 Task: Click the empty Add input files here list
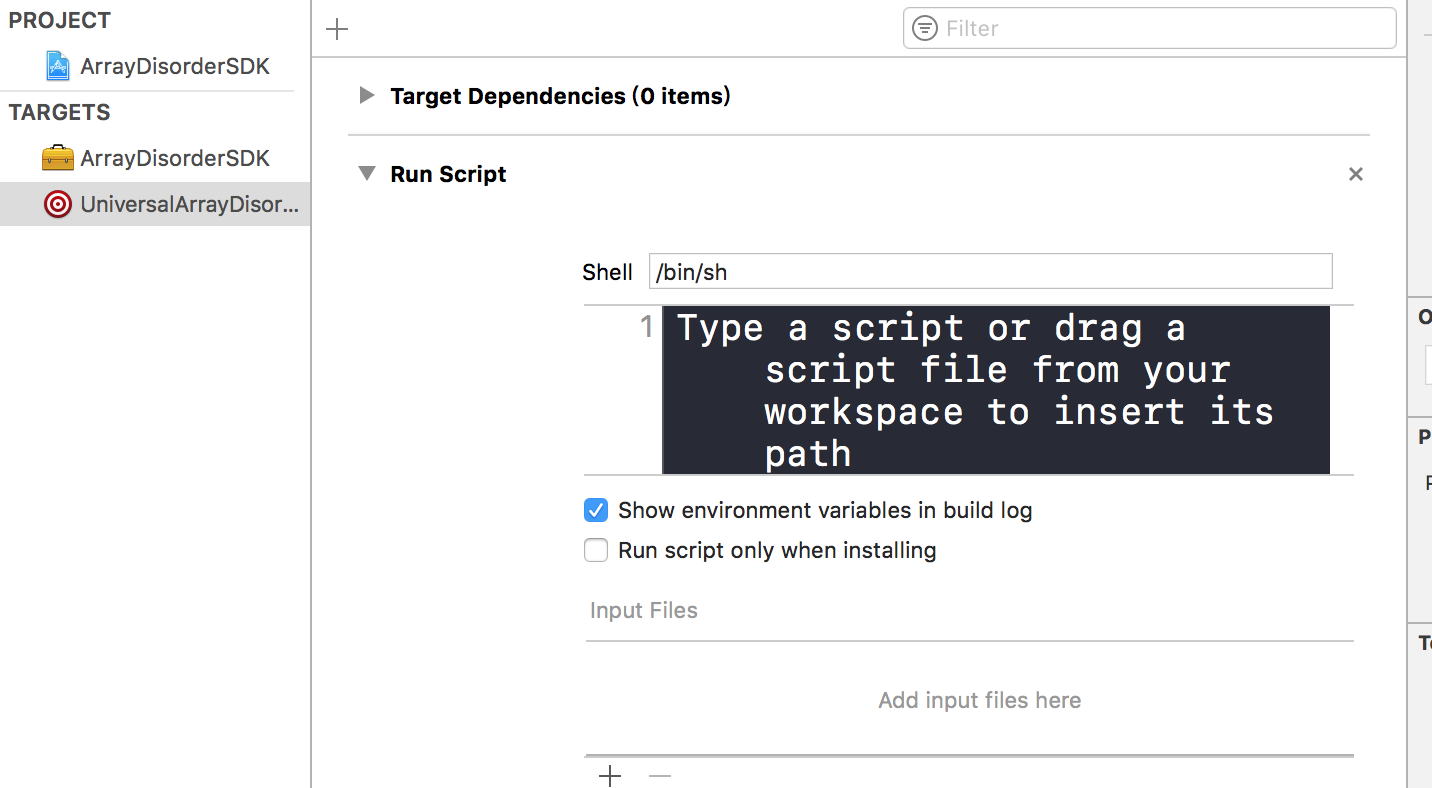point(979,700)
